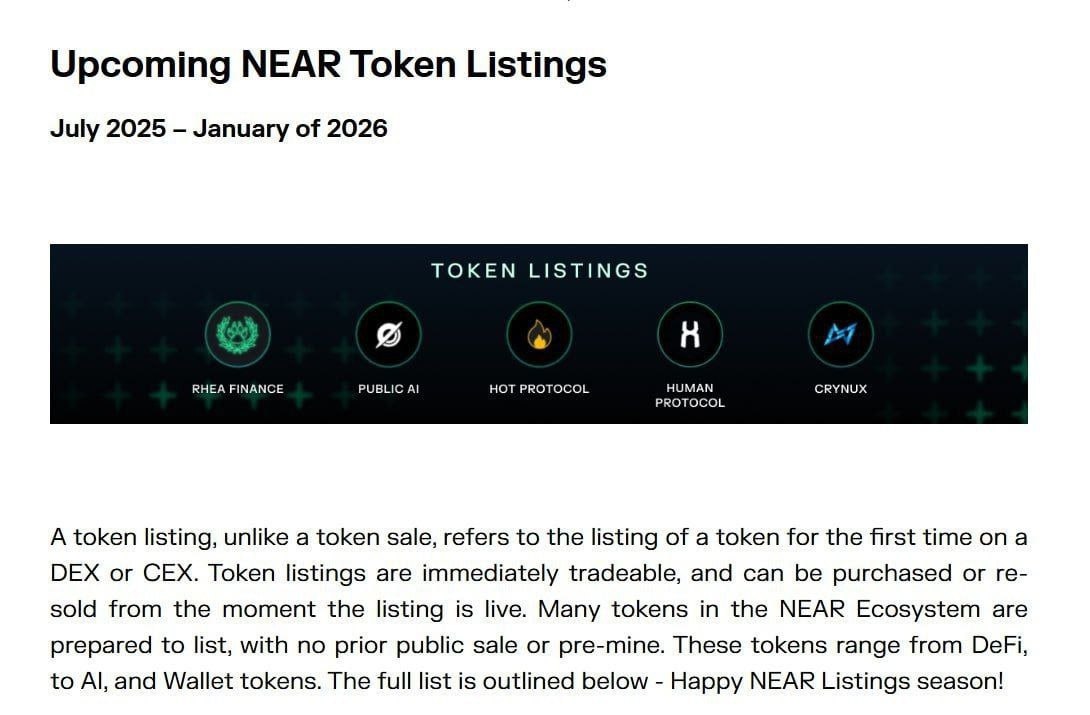The height and width of the screenshot is (715, 1090).
Task: Click the Upcoming NEAR Token Listings heading
Action: click(328, 65)
